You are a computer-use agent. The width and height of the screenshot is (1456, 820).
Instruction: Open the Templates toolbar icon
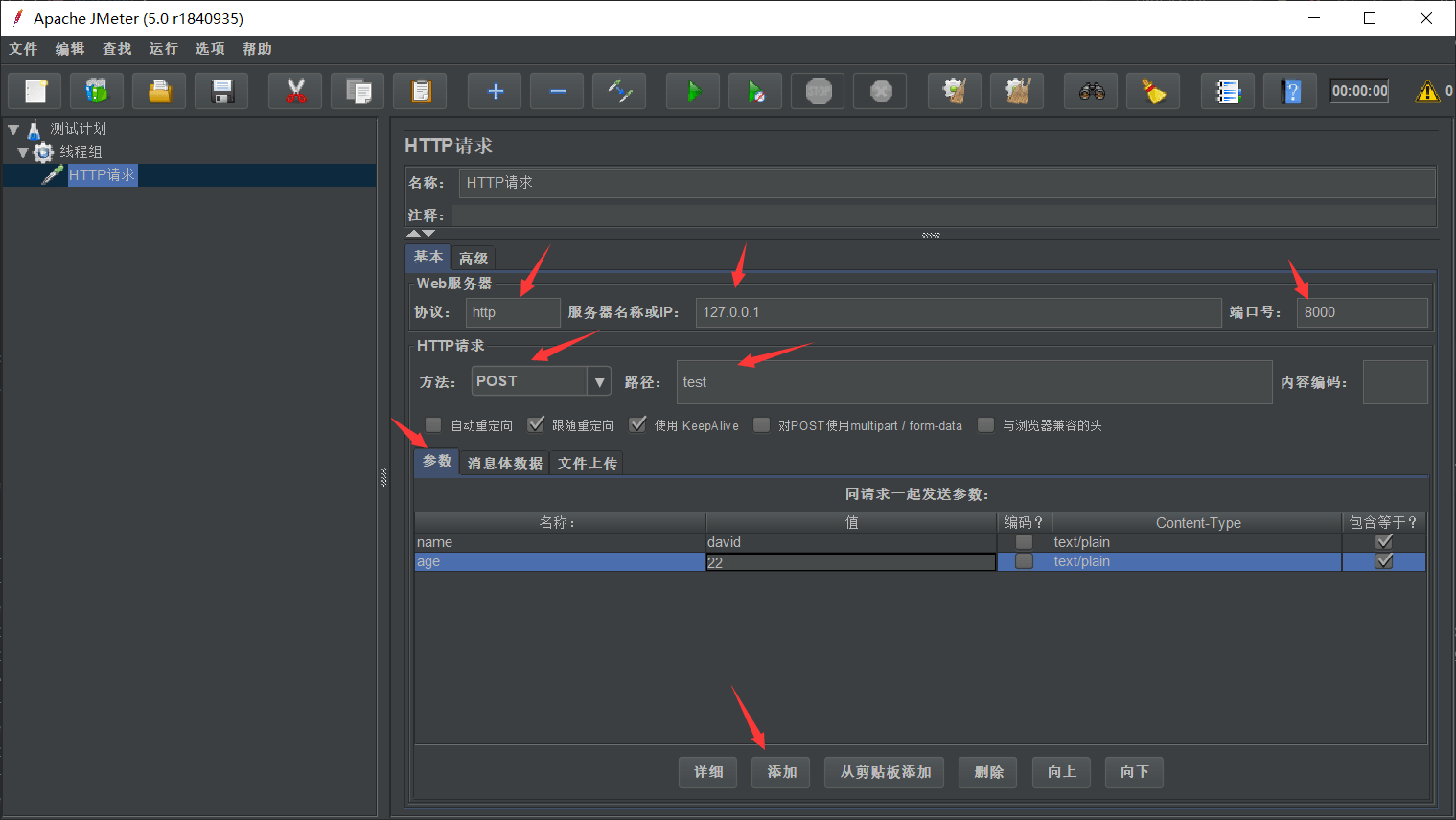pyautogui.click(x=97, y=91)
